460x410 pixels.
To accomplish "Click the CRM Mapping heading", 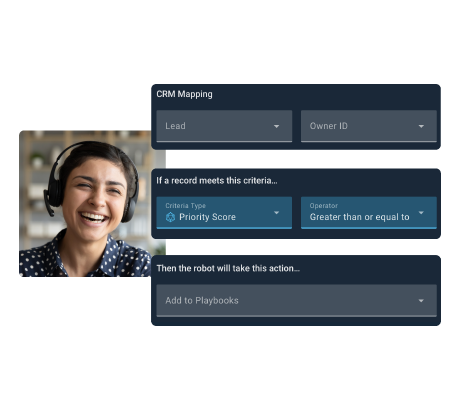I will (x=184, y=94).
